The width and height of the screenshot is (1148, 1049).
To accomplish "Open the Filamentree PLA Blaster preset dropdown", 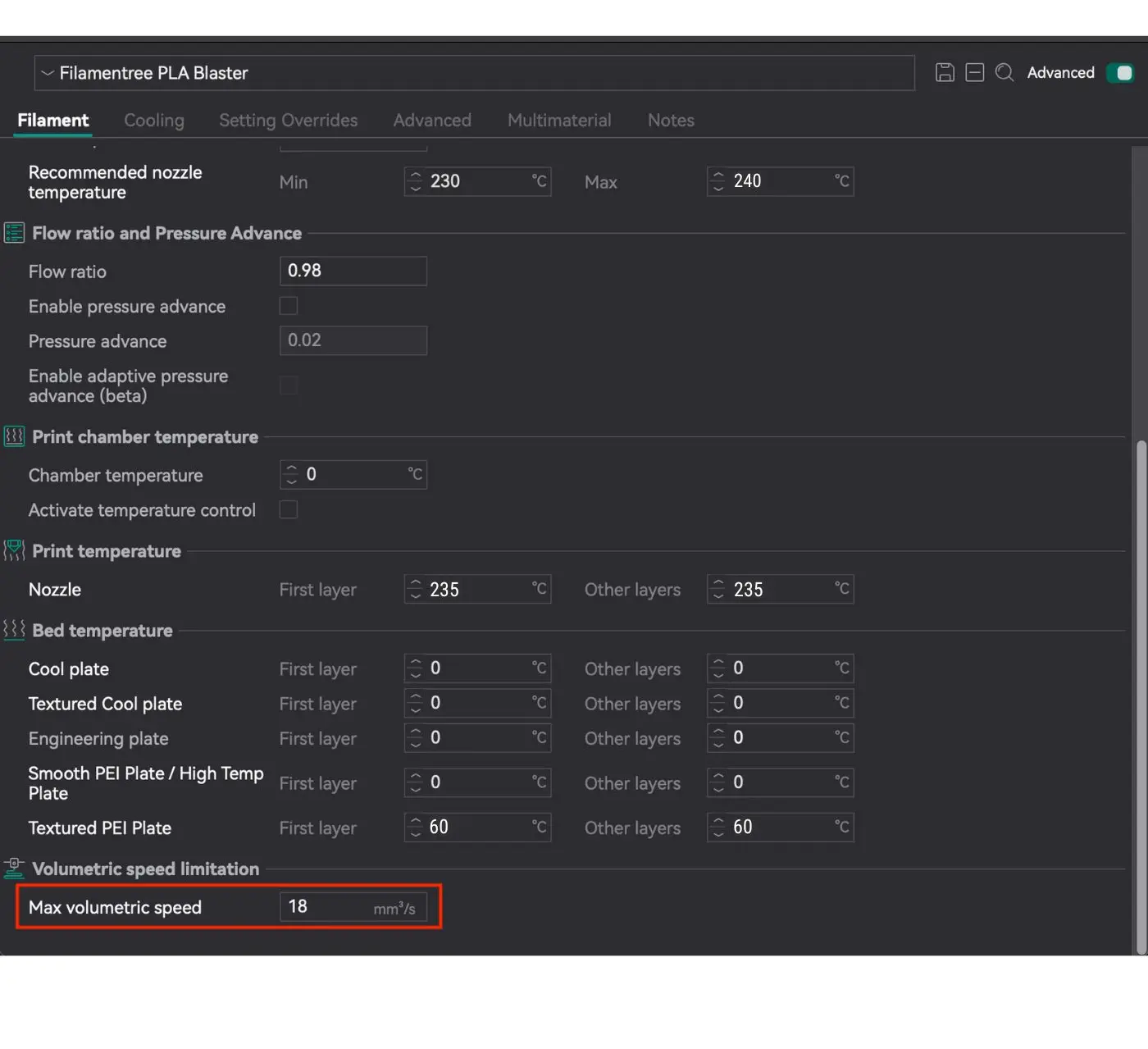I will click(474, 73).
